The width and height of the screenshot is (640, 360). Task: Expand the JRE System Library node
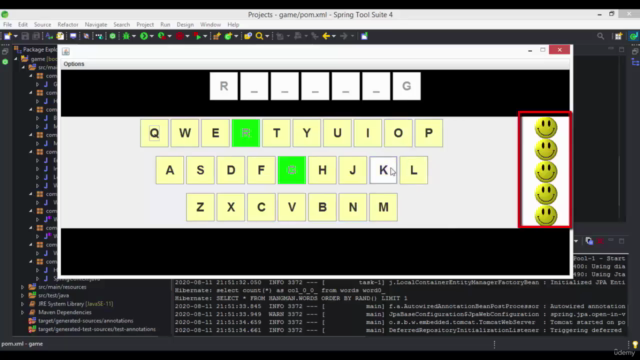[22, 304]
